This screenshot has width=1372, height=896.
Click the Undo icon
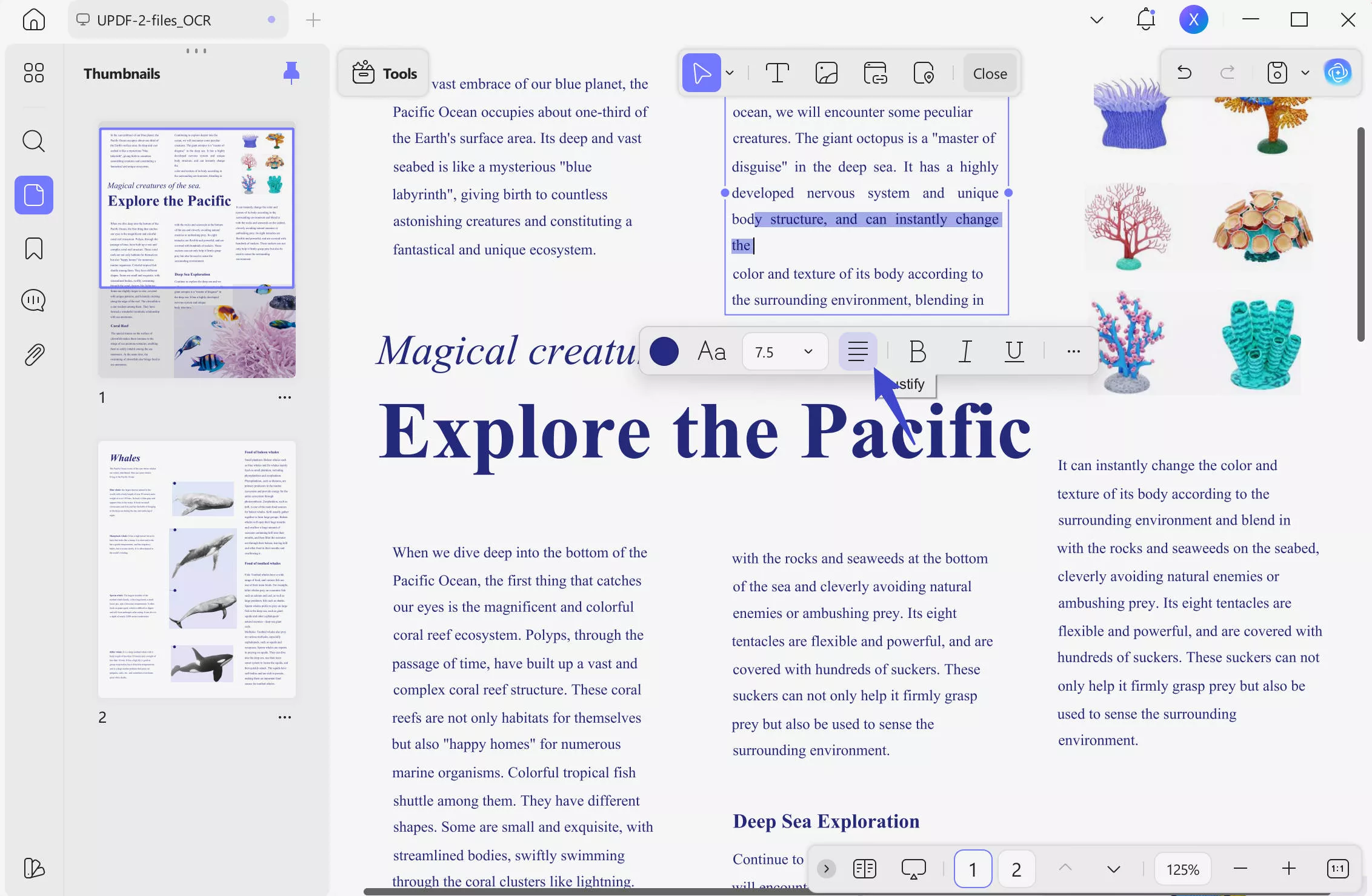point(1184,72)
